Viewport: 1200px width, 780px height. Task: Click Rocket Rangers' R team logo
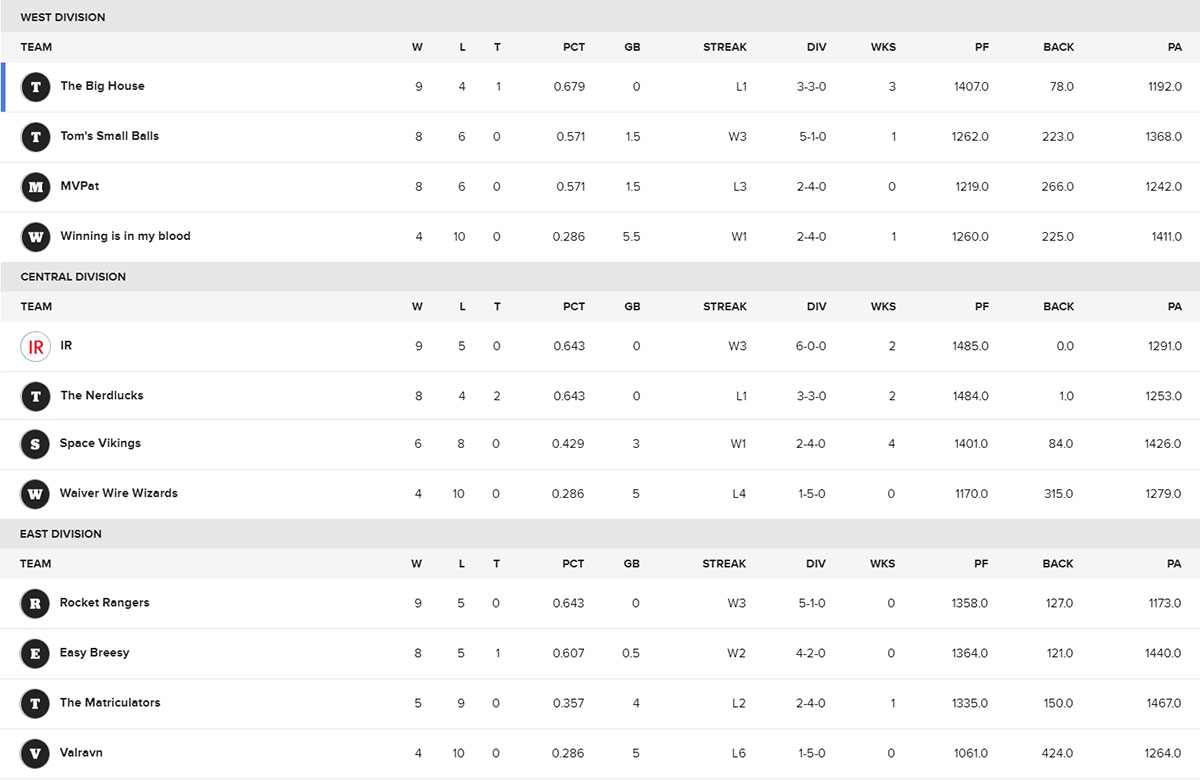coord(36,604)
